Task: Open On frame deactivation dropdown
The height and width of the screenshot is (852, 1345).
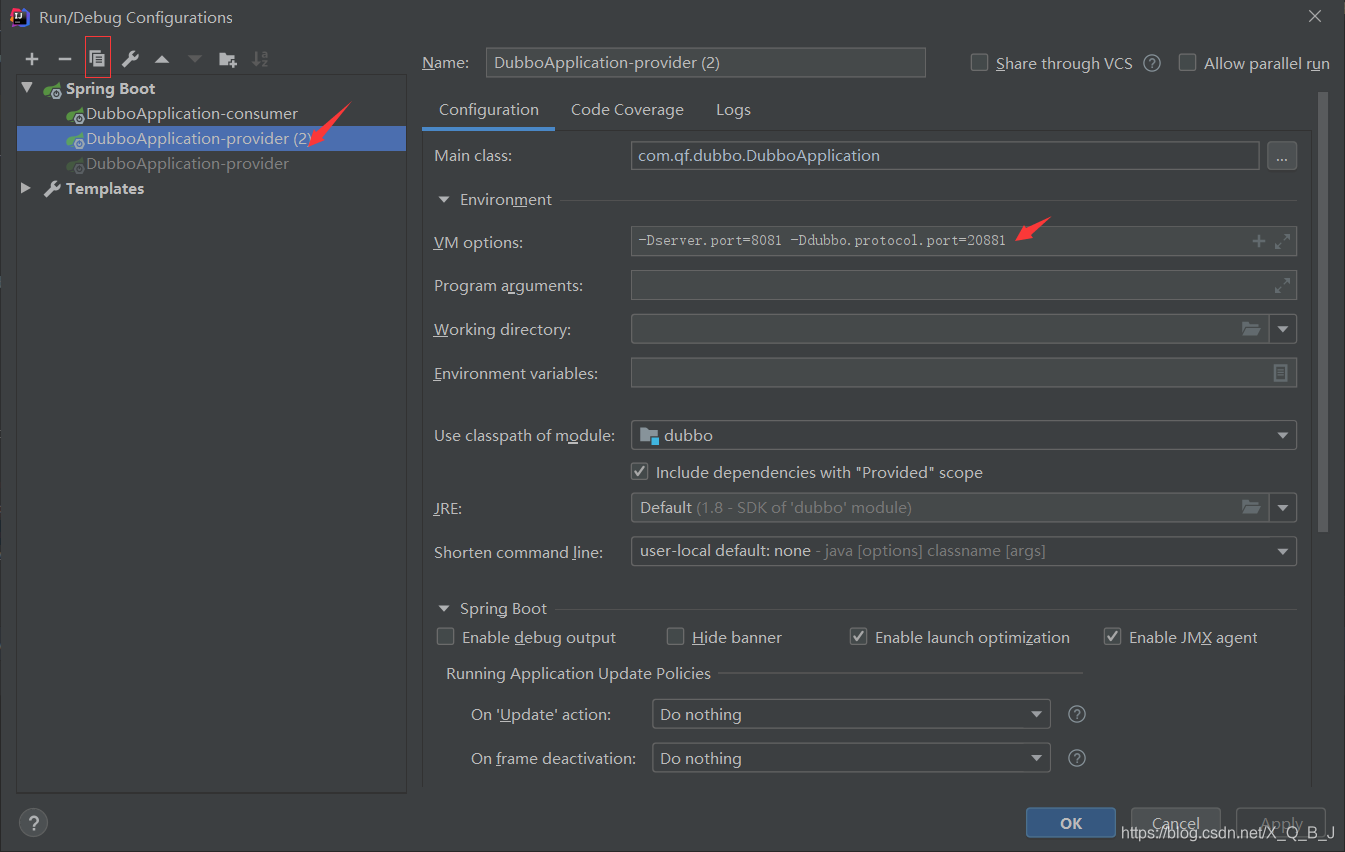Action: click(1037, 758)
